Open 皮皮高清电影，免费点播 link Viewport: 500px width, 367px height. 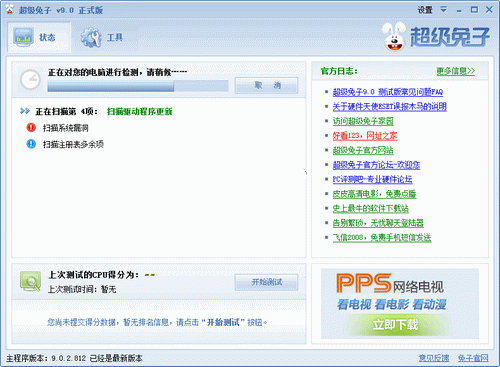tap(374, 194)
